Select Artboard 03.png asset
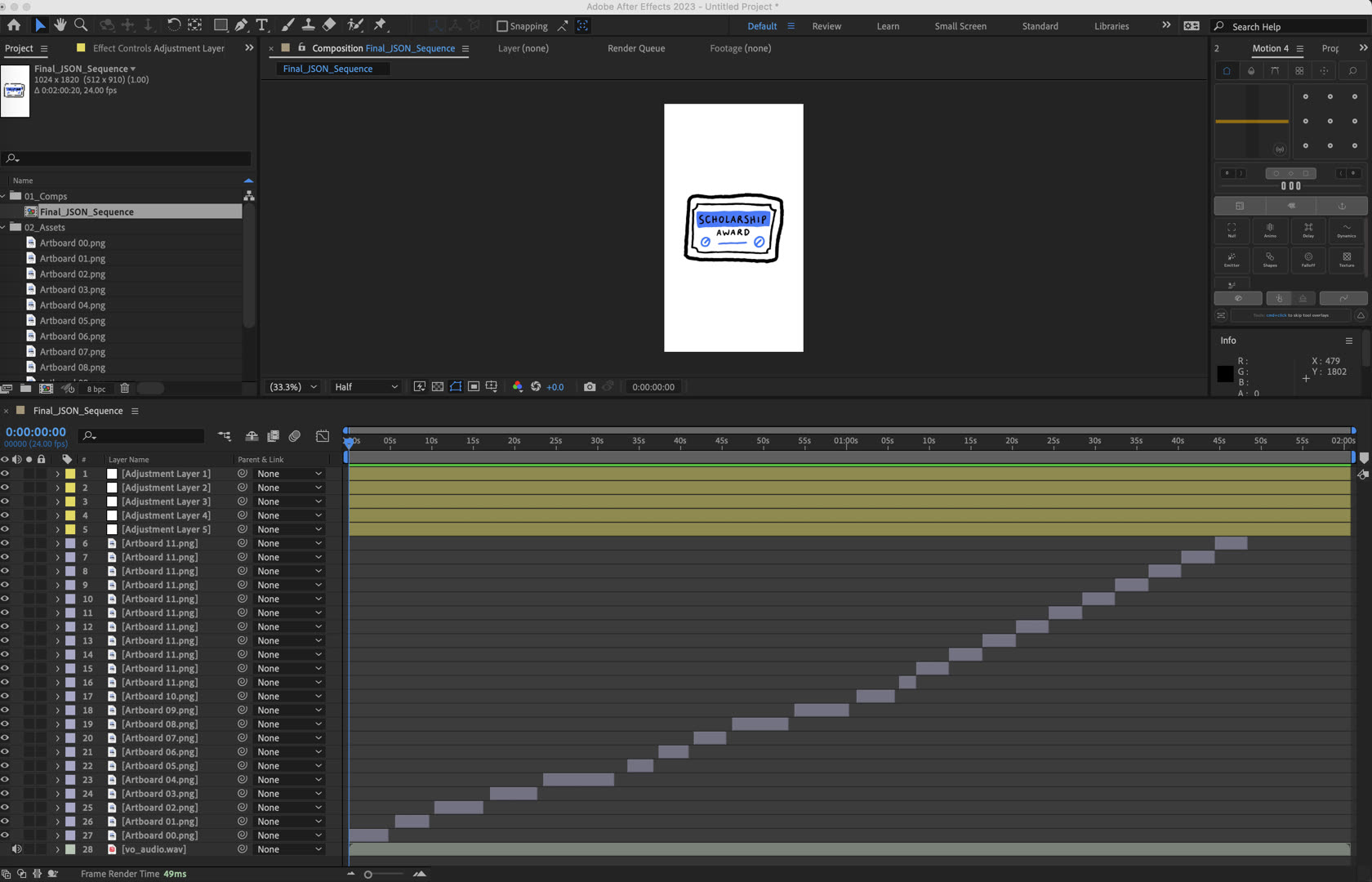The width and height of the screenshot is (1372, 882). [x=73, y=290]
